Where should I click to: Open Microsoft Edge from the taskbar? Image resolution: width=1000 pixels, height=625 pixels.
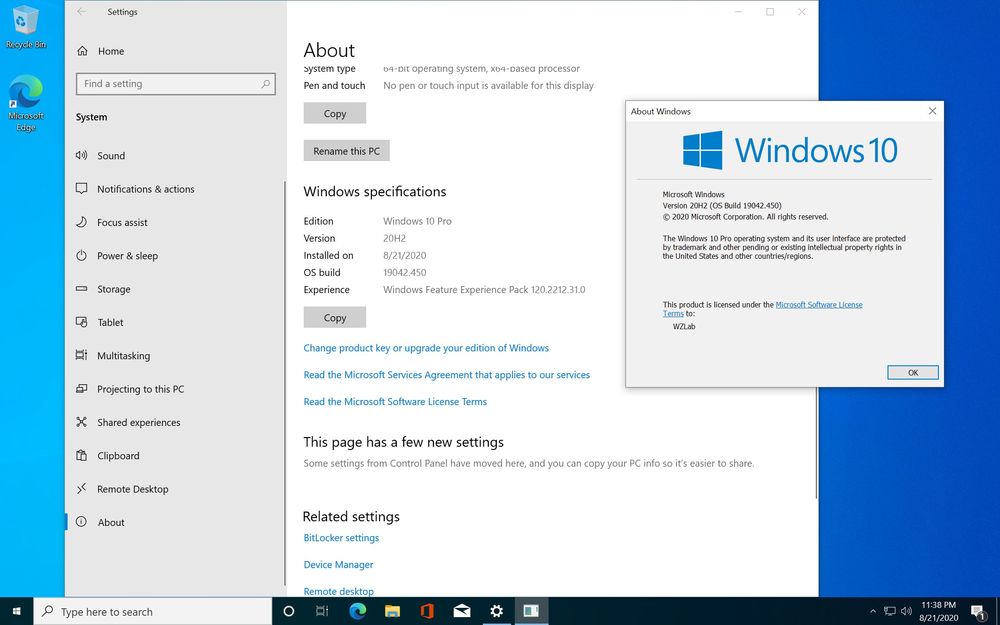[x=358, y=612]
